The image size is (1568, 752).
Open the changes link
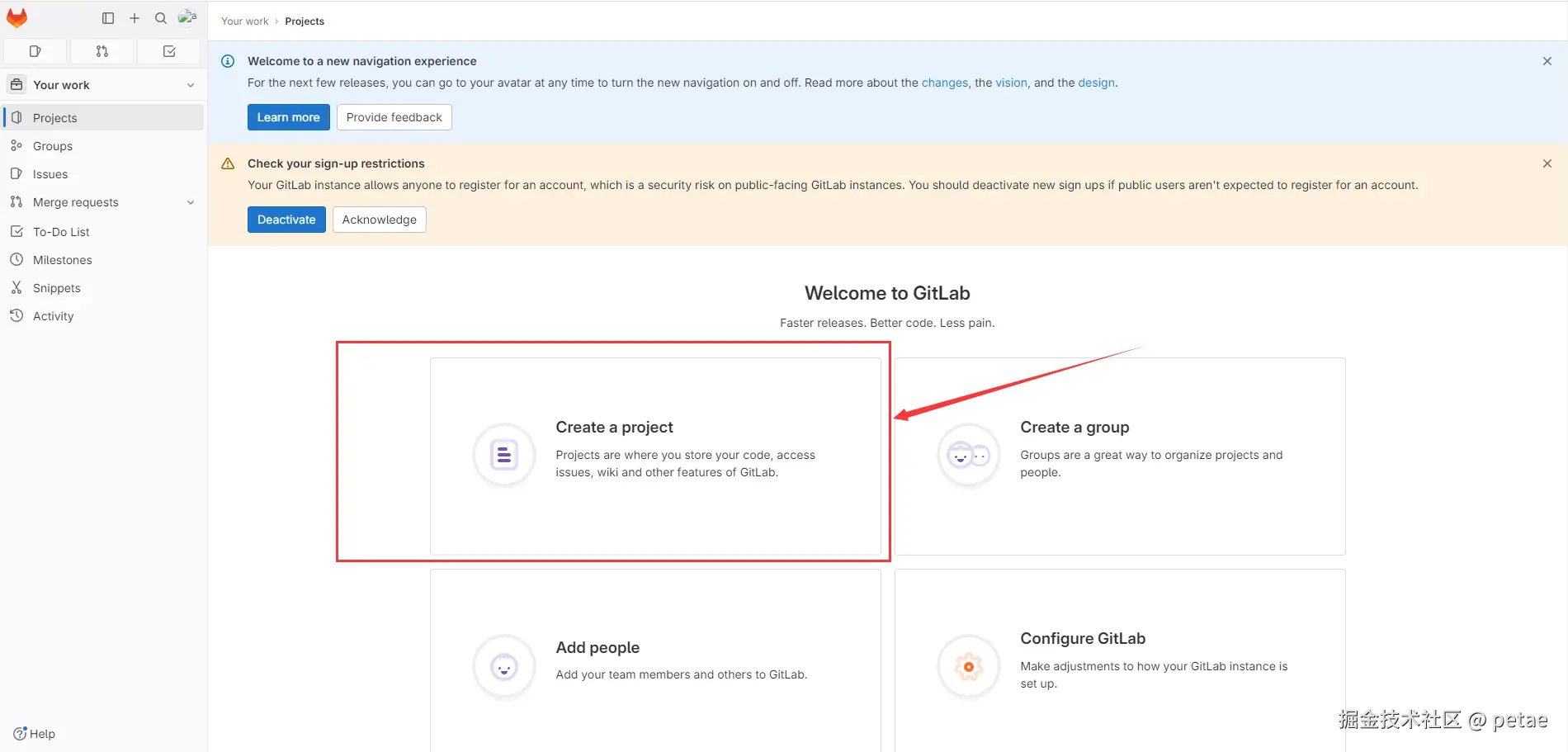(945, 83)
